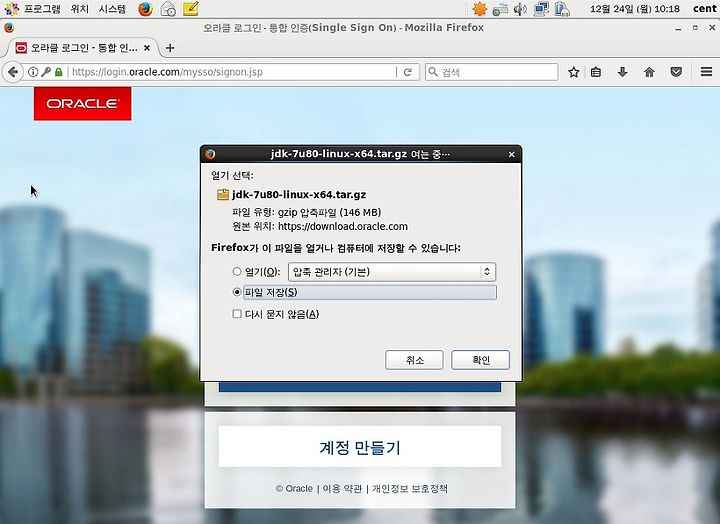Image resolution: width=720 pixels, height=524 pixels.
Task: Click the saved password key icon
Action: point(46,72)
